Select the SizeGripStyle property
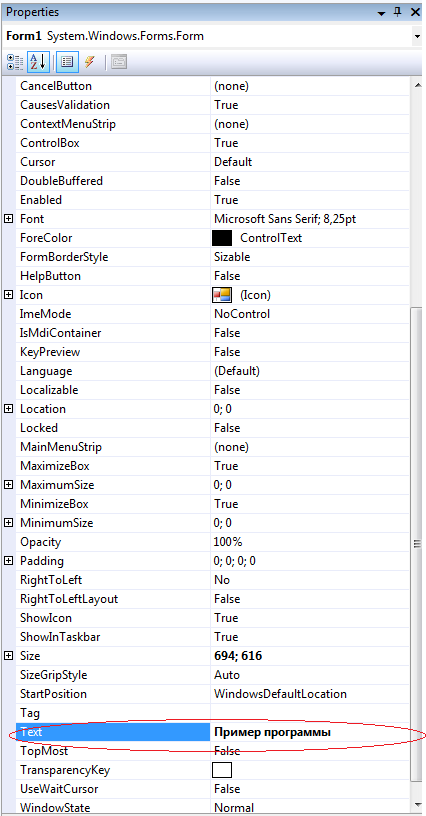Image resolution: width=426 pixels, height=816 pixels. point(54,675)
